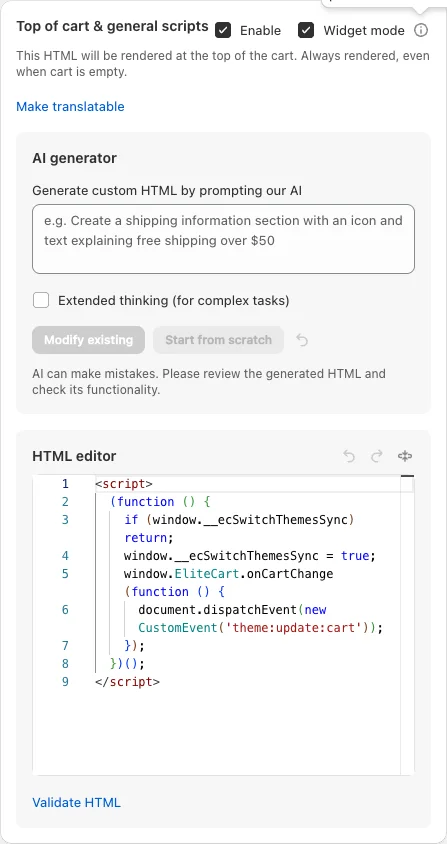Click the window.EliteCart.onCartChange code line

pyautogui.click(x=228, y=574)
